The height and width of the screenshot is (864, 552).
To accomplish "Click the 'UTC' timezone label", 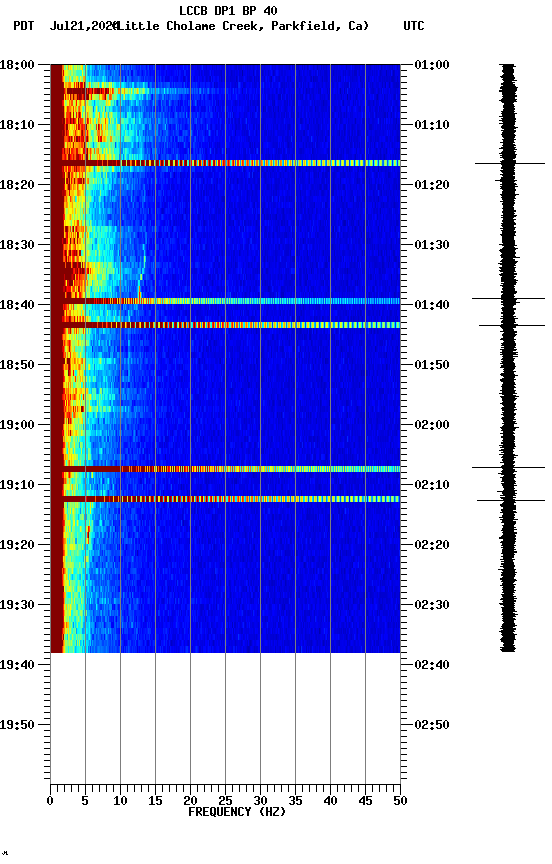I will tap(414, 26).
